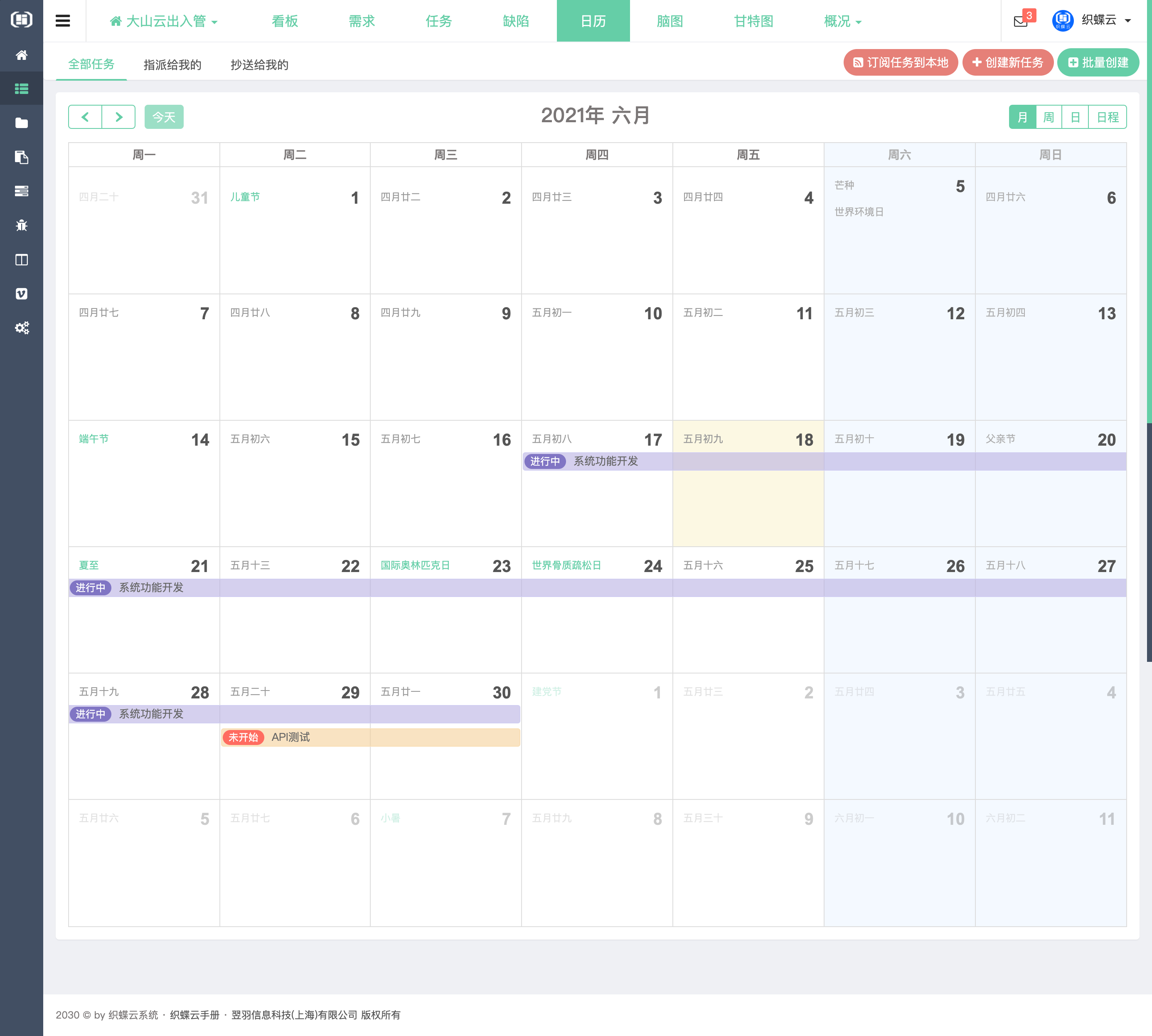The height and width of the screenshot is (1036, 1152).
Task: Click the 订阅任务到本地 button
Action: [x=901, y=63]
